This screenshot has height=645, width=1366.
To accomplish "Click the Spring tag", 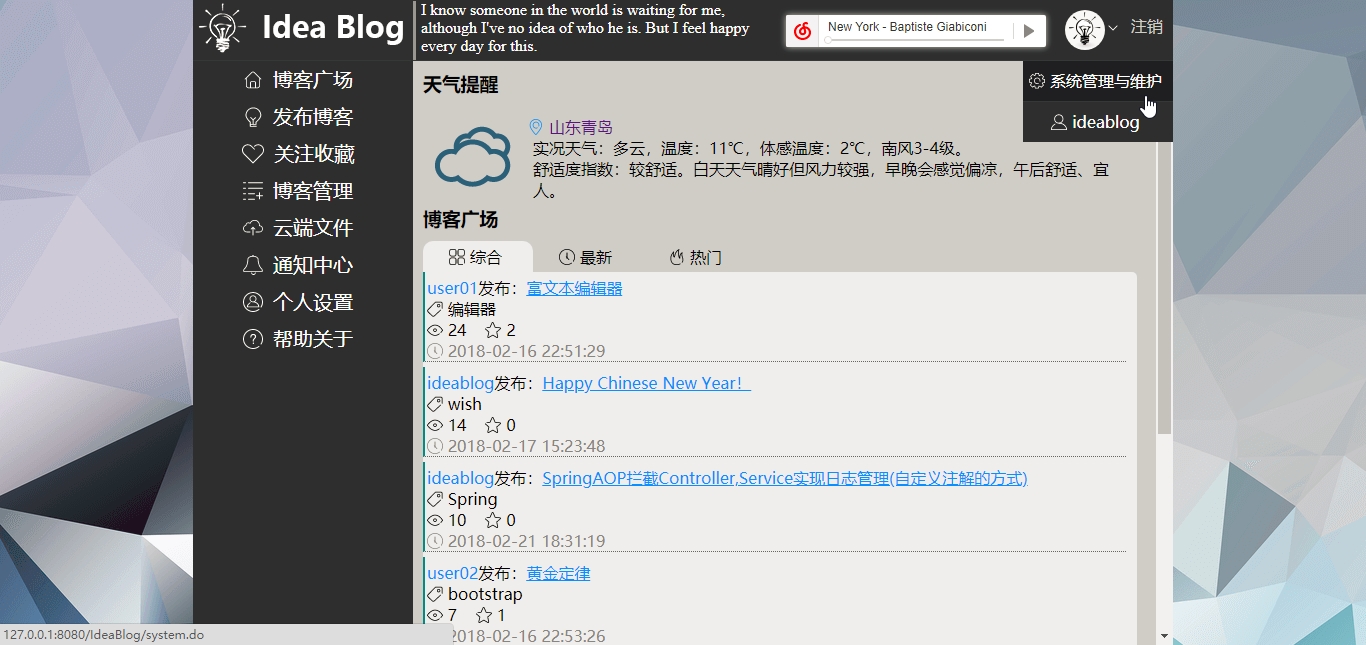I will [x=472, y=499].
